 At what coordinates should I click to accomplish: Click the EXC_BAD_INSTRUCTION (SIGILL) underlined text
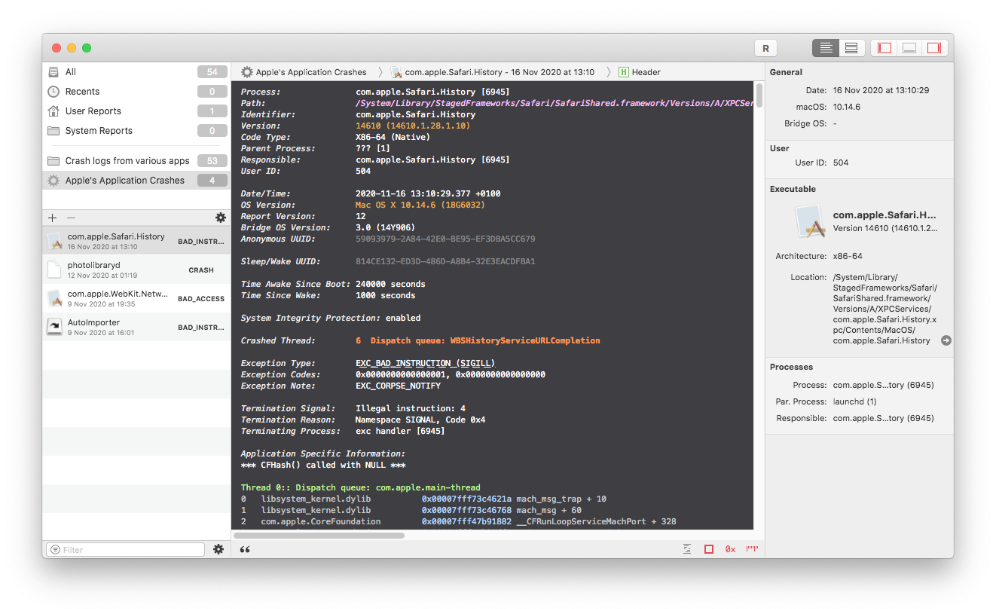pyautogui.click(x=425, y=363)
